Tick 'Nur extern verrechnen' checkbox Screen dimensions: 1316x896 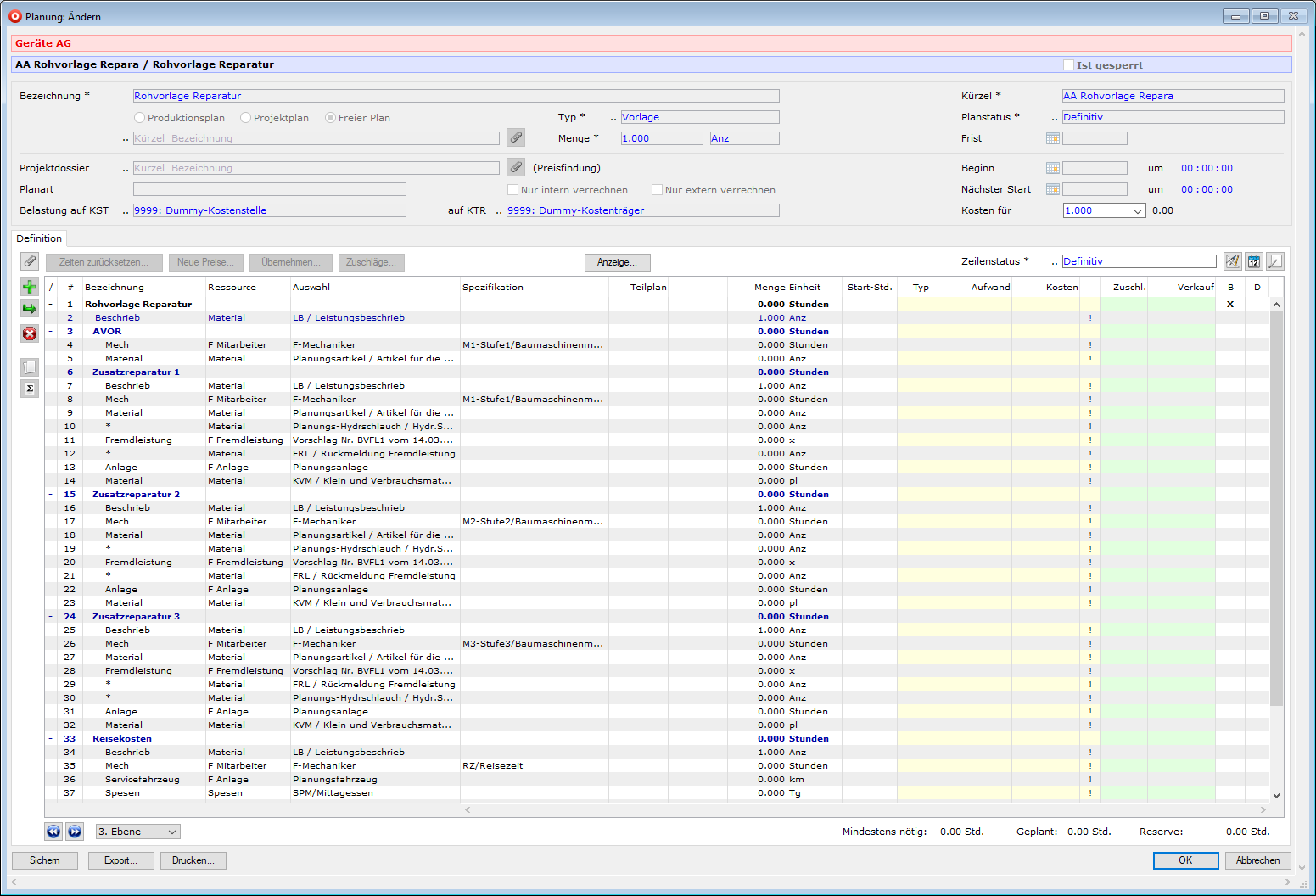(657, 190)
